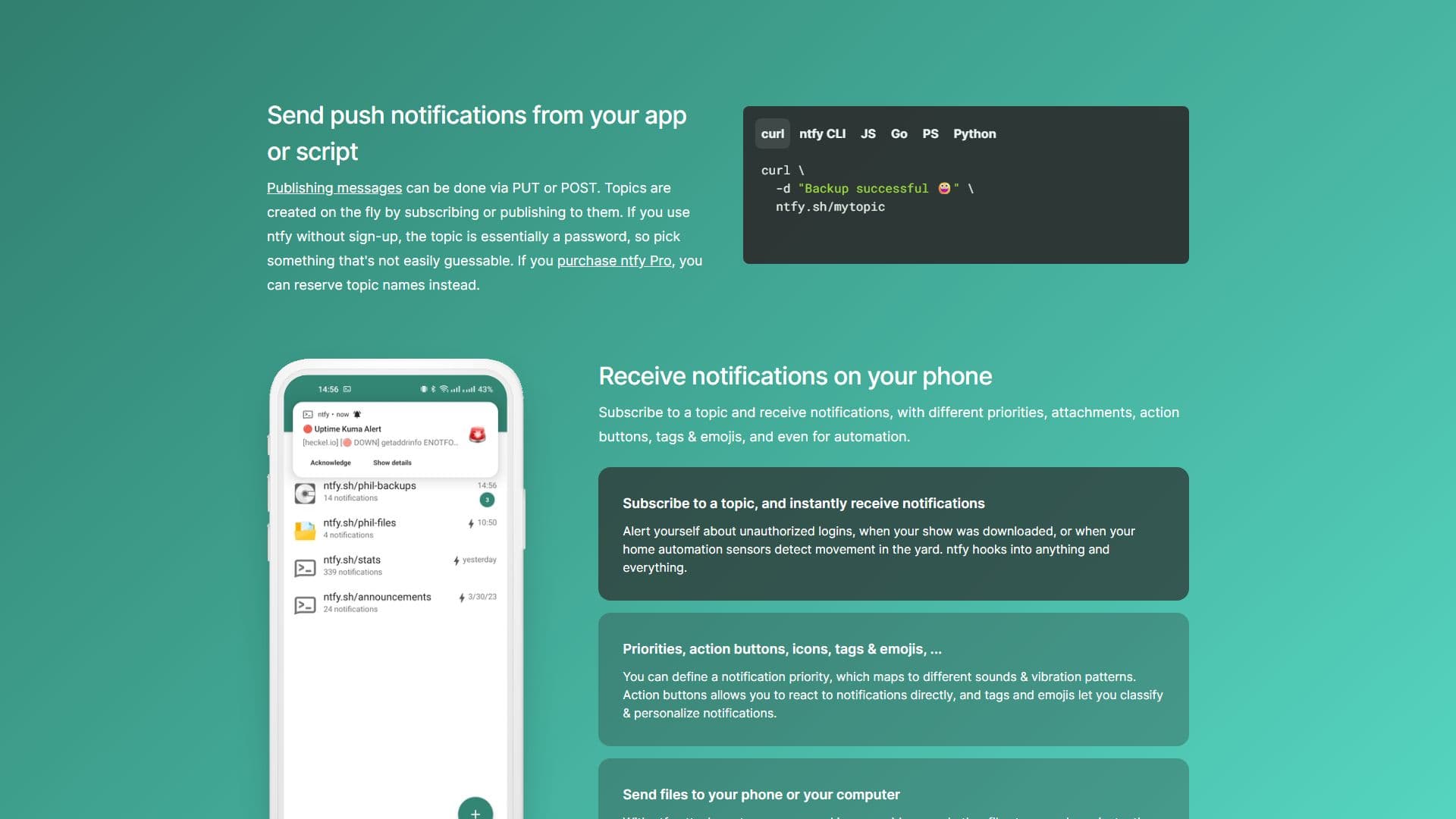Click the phil-files folder icon
The image size is (1456, 819).
[x=305, y=531]
